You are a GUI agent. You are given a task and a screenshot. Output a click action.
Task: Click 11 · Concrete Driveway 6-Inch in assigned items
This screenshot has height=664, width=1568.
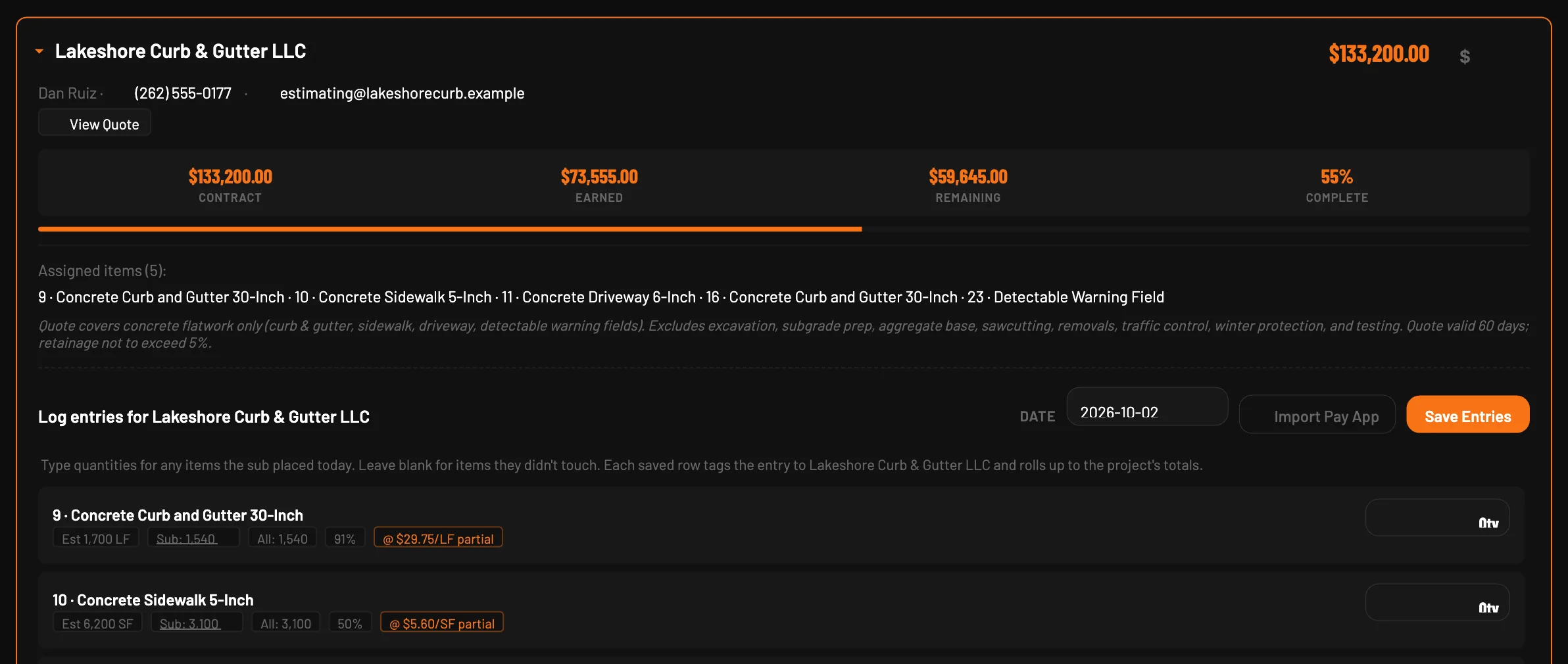pos(599,297)
